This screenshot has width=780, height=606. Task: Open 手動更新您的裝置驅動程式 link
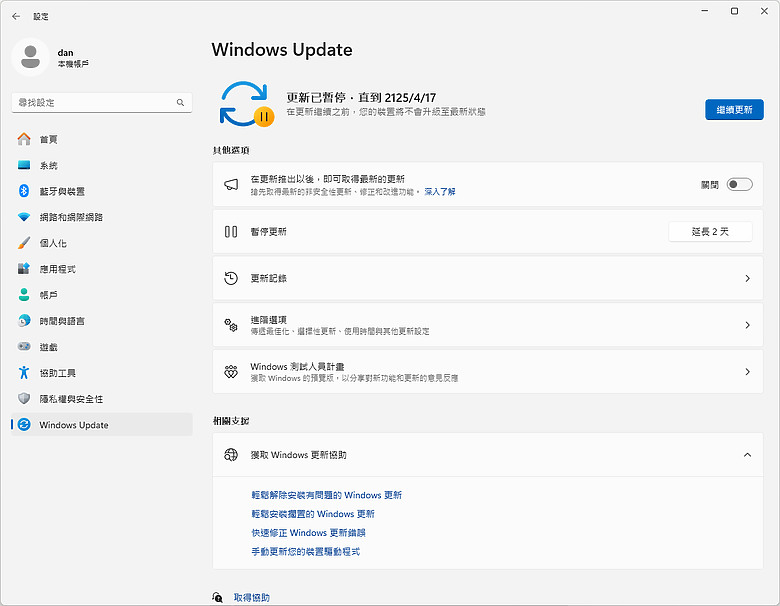(305, 552)
